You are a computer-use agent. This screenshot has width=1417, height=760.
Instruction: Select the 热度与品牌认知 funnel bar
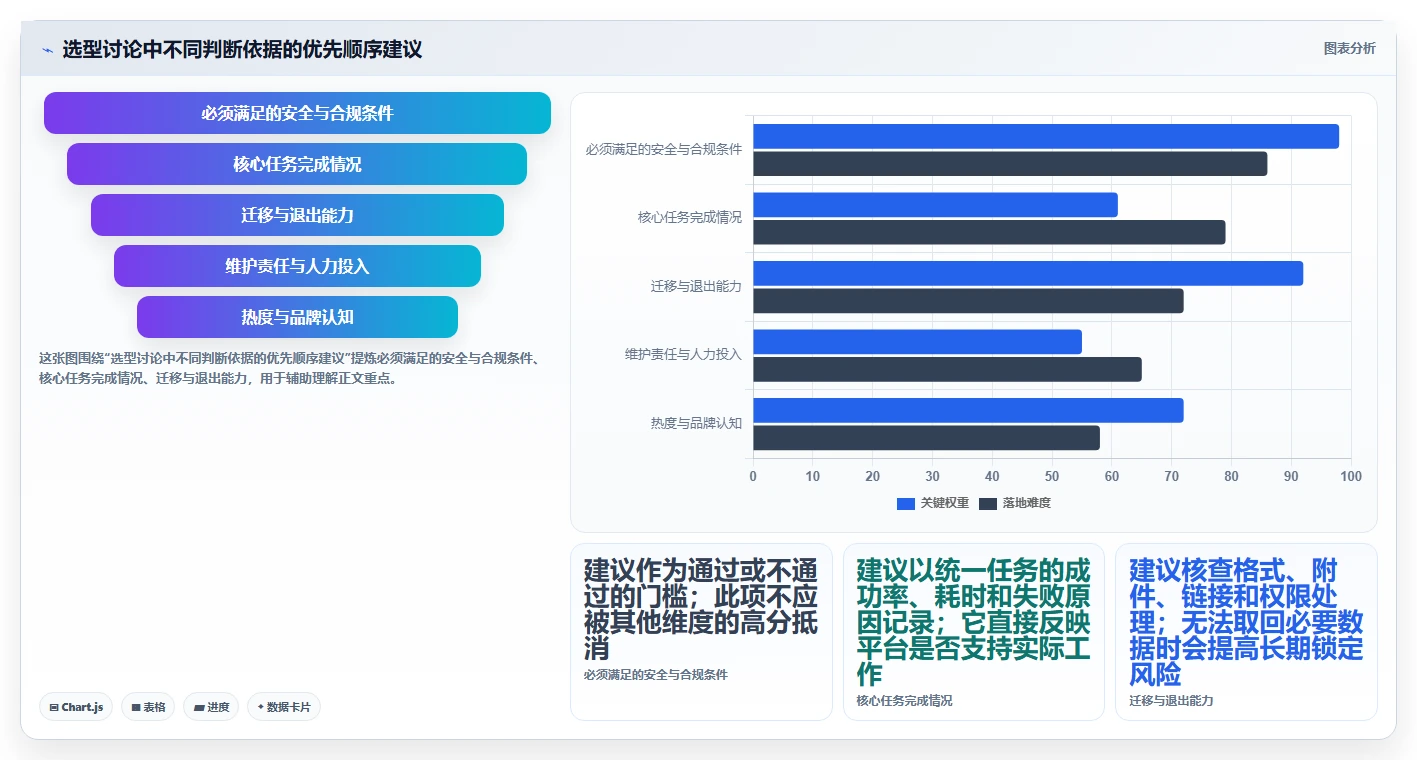[x=297, y=317]
